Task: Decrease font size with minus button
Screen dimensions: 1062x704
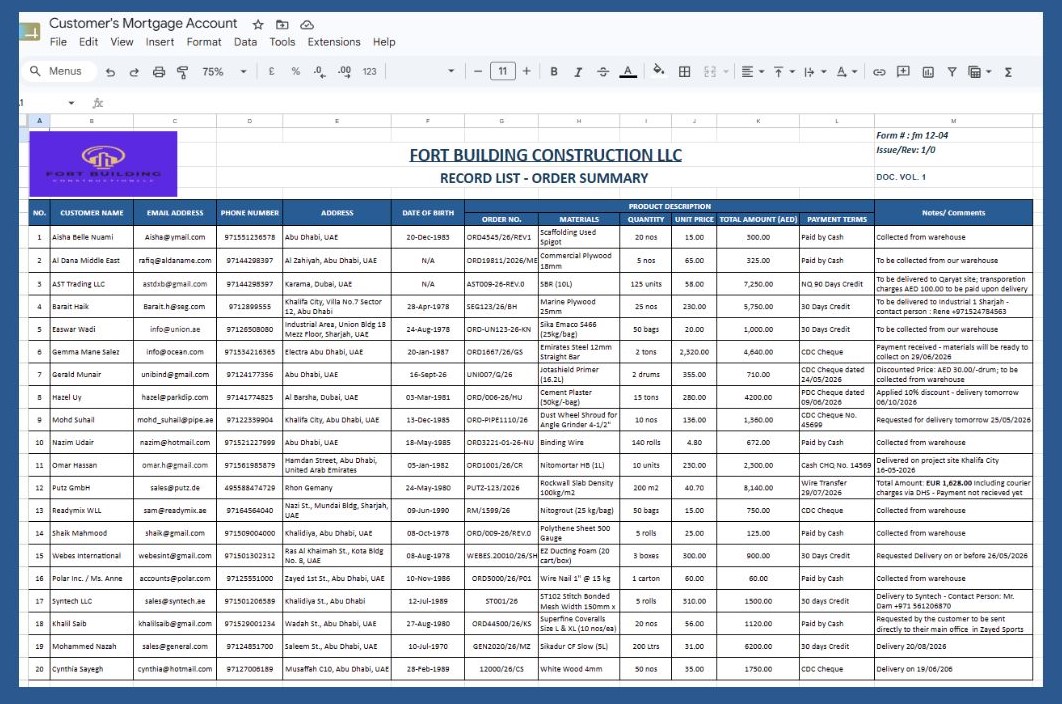Action: pos(477,71)
